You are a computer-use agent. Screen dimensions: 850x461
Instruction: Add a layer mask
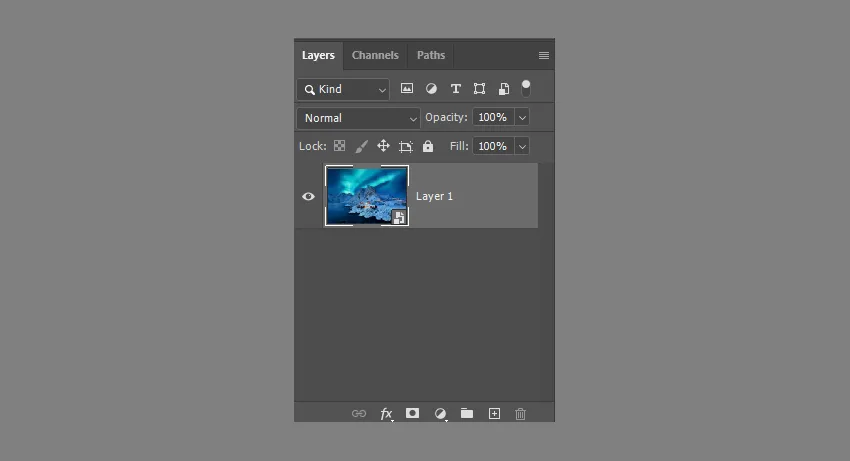coord(413,413)
